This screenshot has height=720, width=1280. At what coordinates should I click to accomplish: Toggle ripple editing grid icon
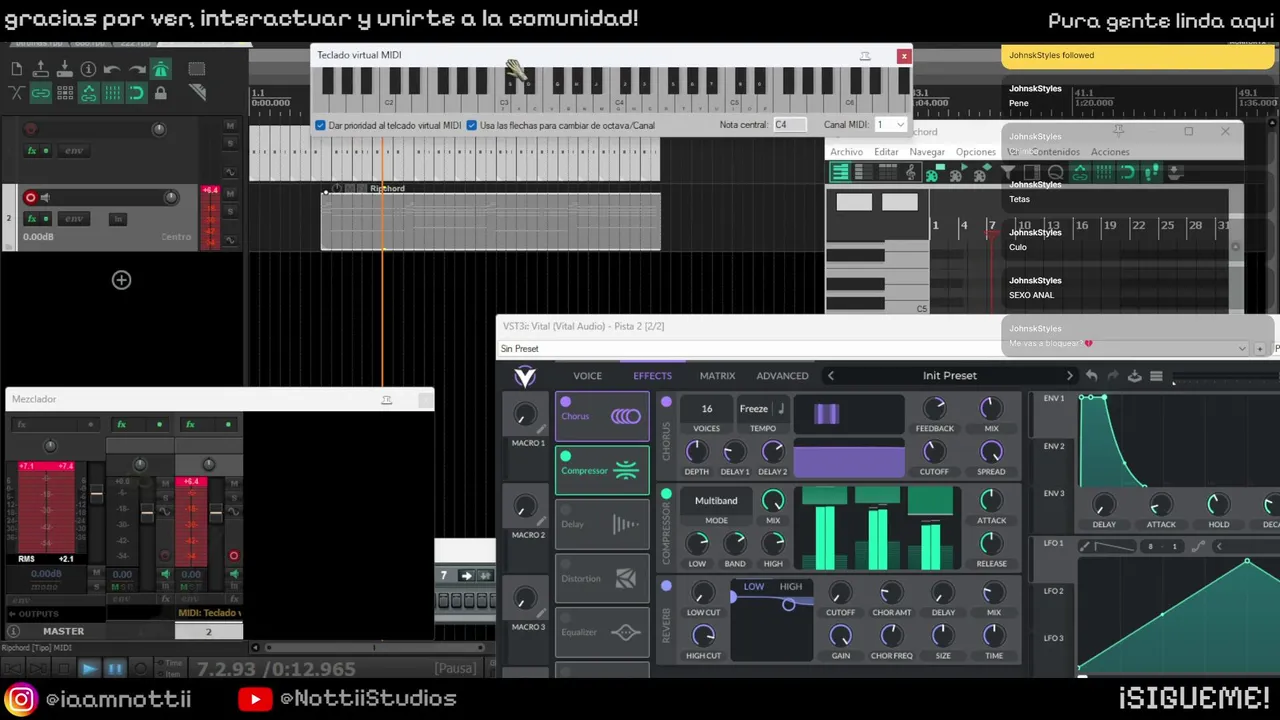64,93
